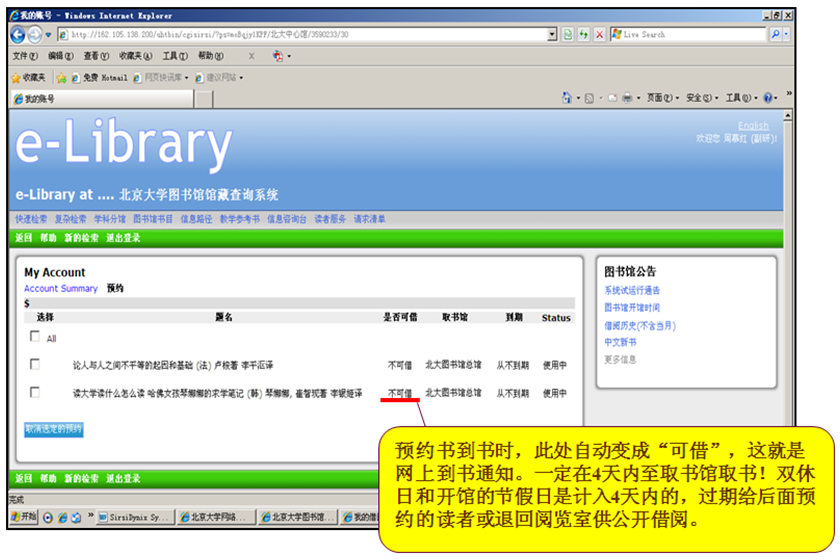Open the 帮助 Help menu in menu bar

(x=211, y=56)
